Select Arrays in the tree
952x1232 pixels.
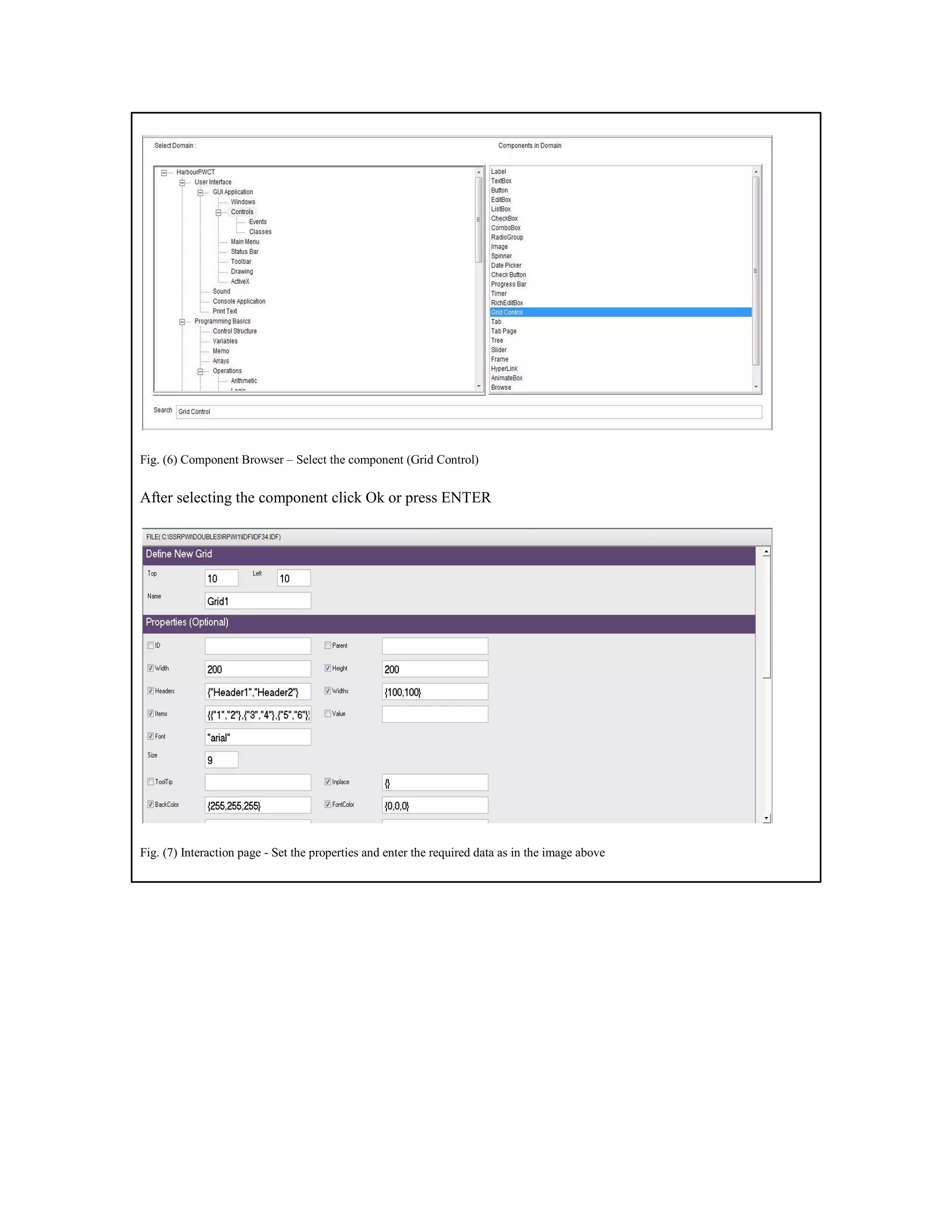(220, 361)
